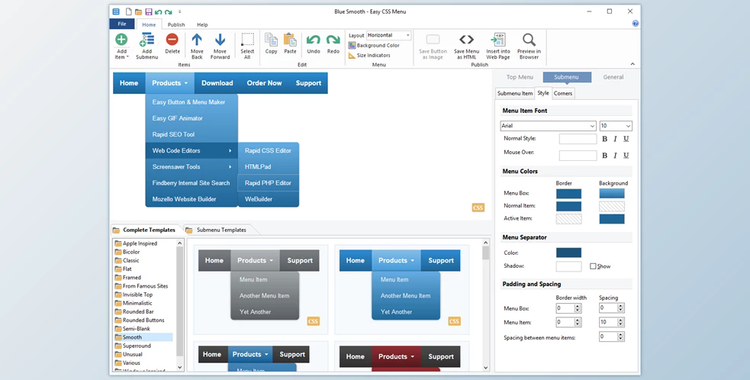Choose the blue smooth template thumbnail

[x=402, y=290]
